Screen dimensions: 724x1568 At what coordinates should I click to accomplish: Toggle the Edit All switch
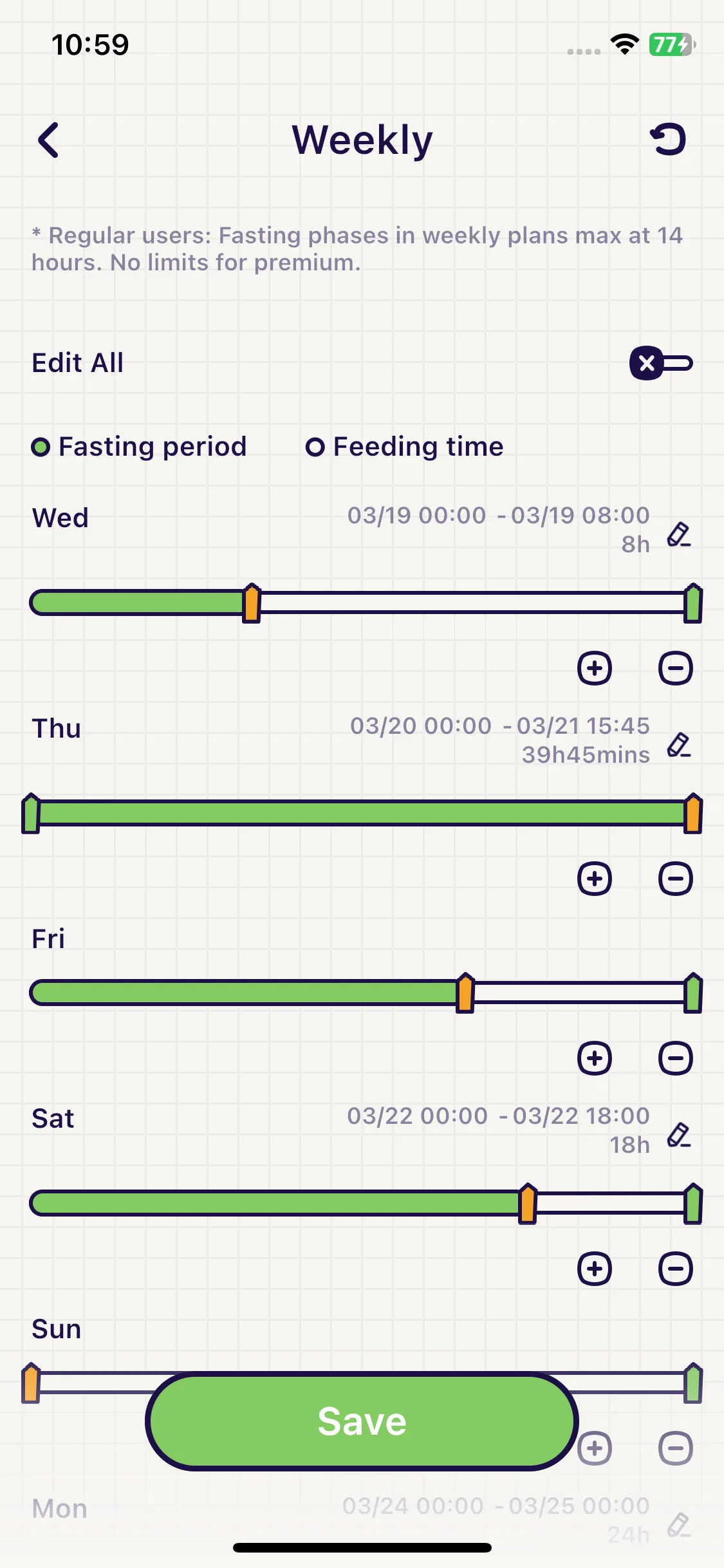click(661, 363)
